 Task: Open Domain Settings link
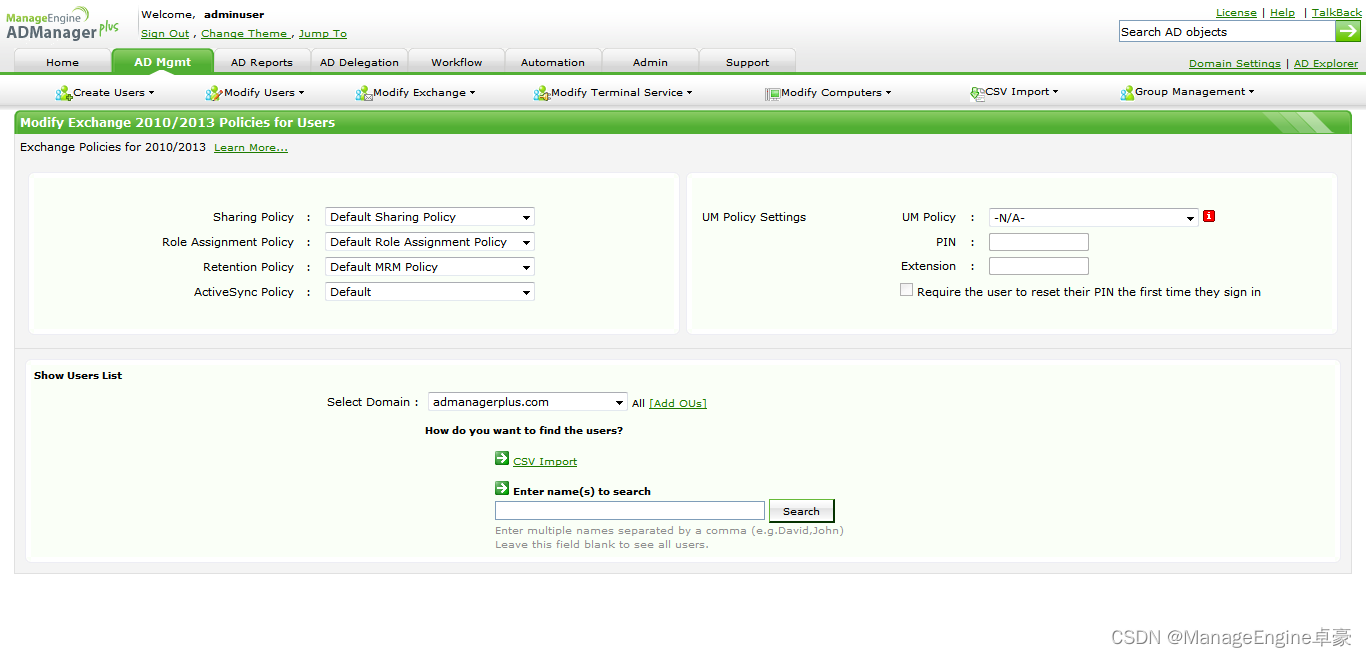1235,64
